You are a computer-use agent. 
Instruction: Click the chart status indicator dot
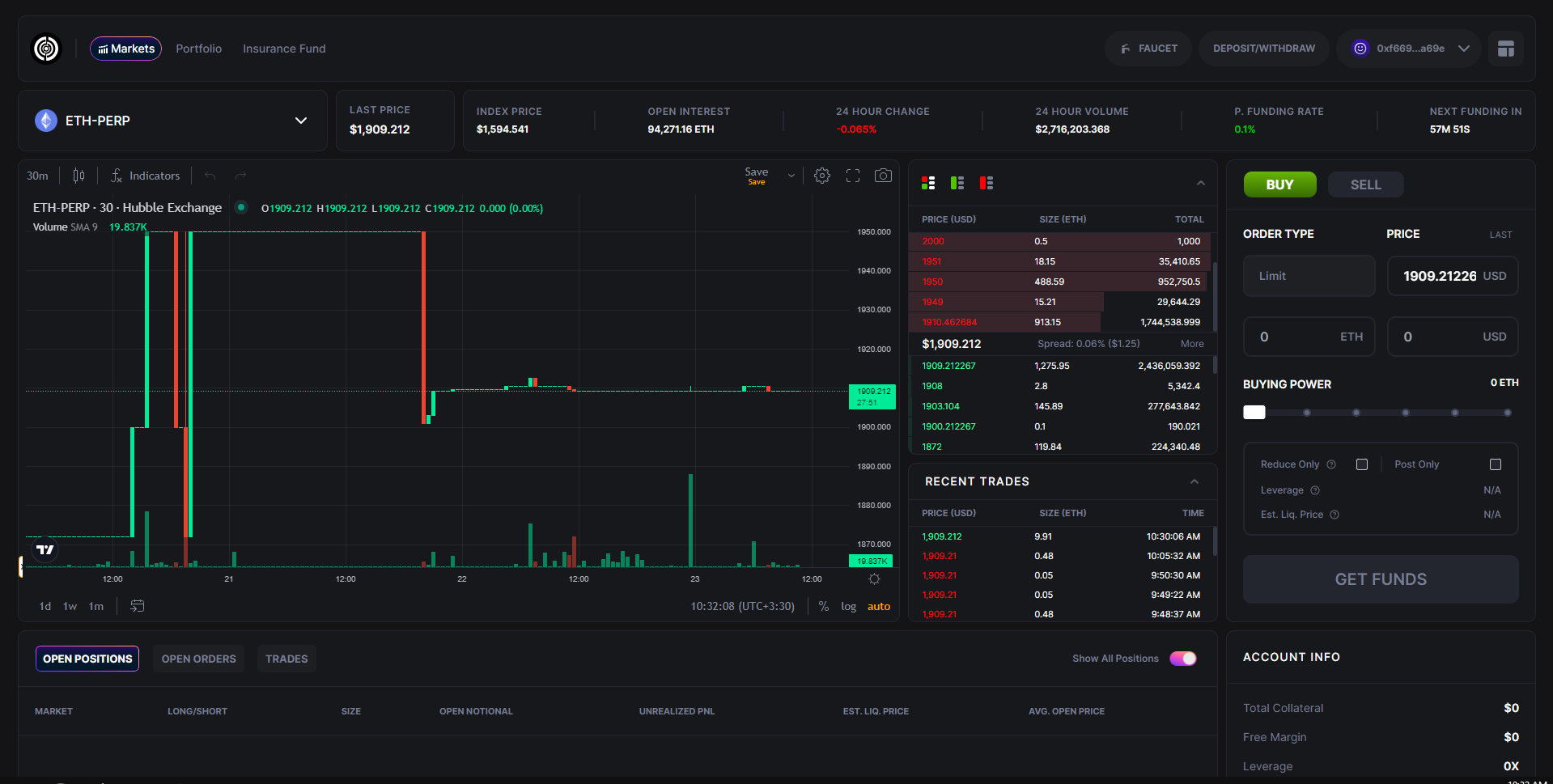pyautogui.click(x=241, y=207)
